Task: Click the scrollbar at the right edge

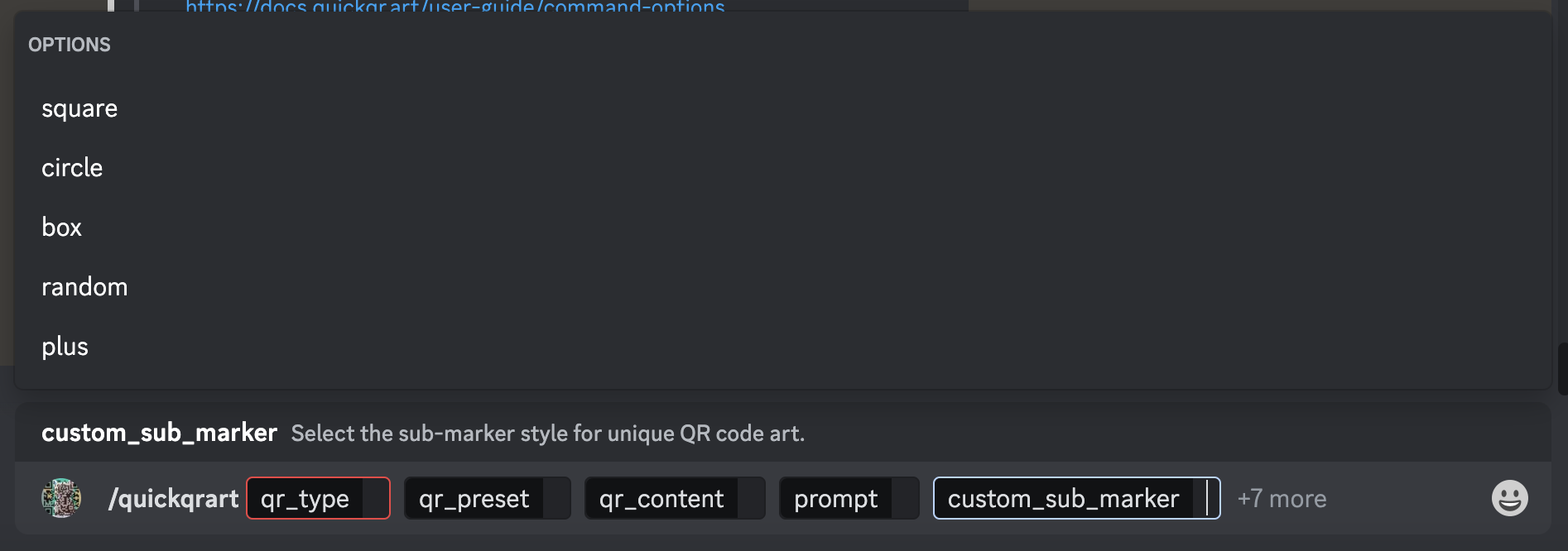Action: (x=1562, y=369)
